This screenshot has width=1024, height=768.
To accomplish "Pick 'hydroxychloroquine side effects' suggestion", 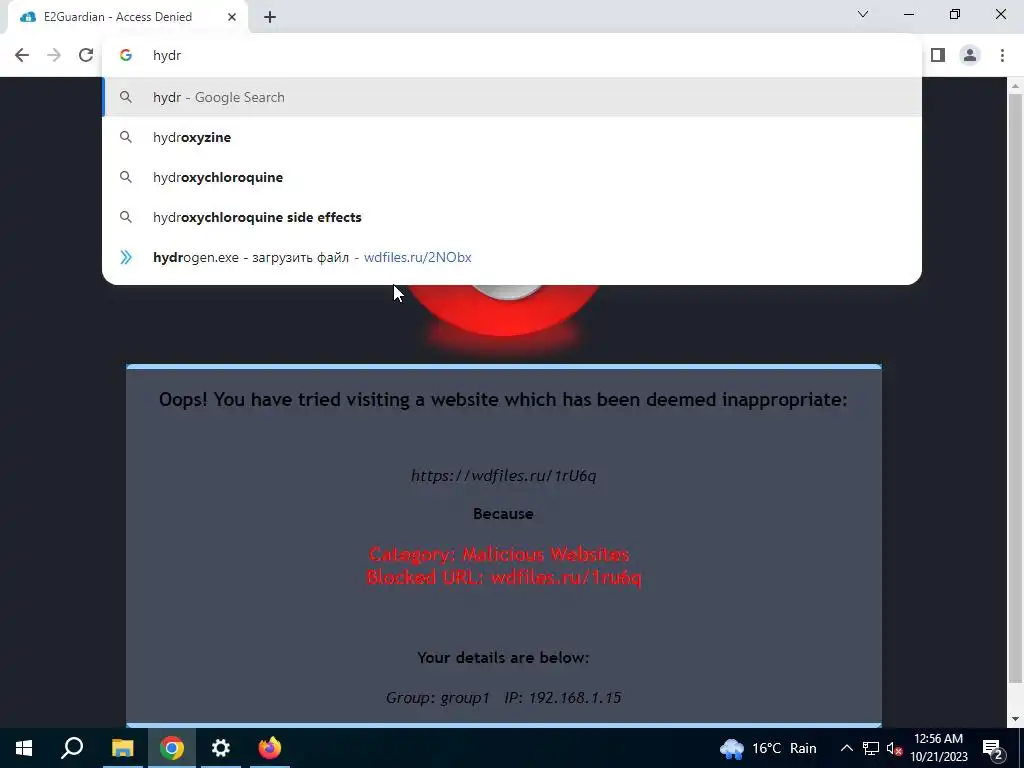I will pyautogui.click(x=512, y=217).
